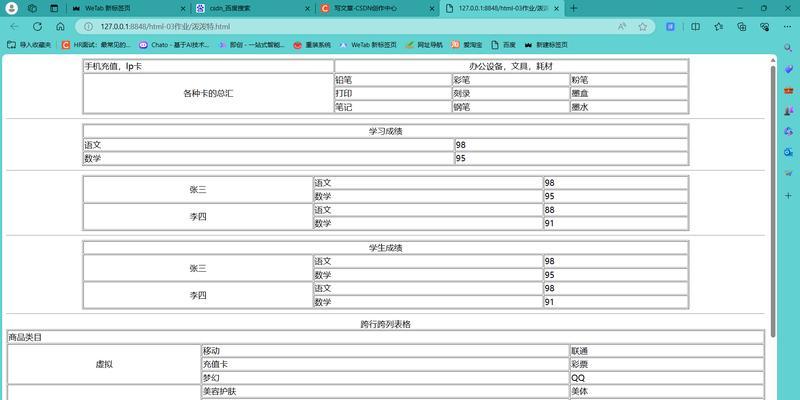Screen dimensions: 800x400
Task: Open the HR面试 bookmark
Action: (x=96, y=45)
